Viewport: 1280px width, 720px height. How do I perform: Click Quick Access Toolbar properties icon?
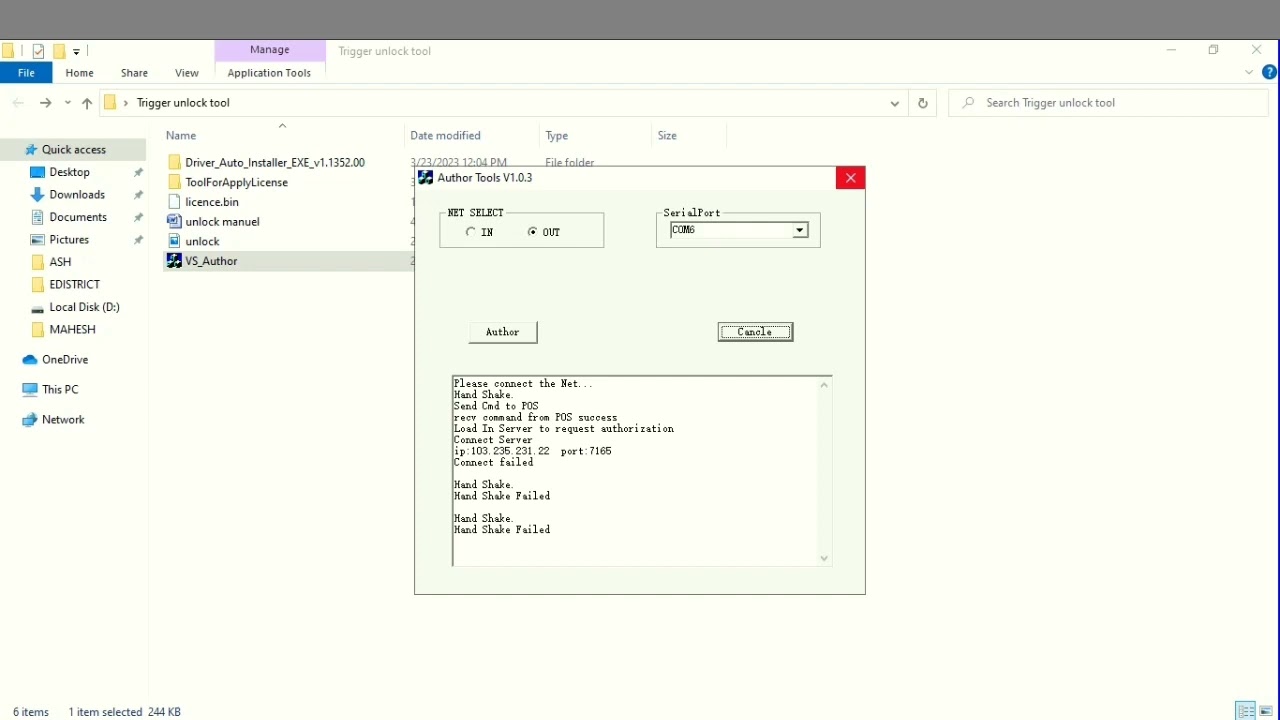point(38,51)
